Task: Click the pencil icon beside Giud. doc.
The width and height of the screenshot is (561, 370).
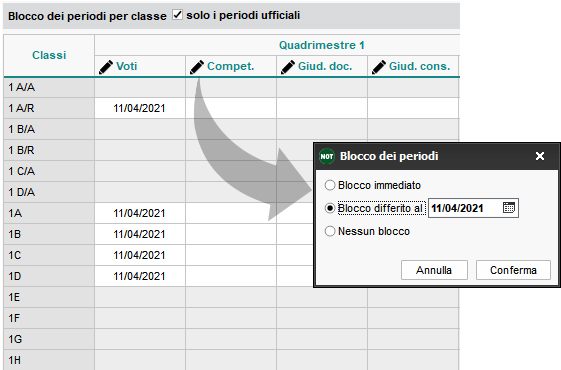Action: [288, 67]
